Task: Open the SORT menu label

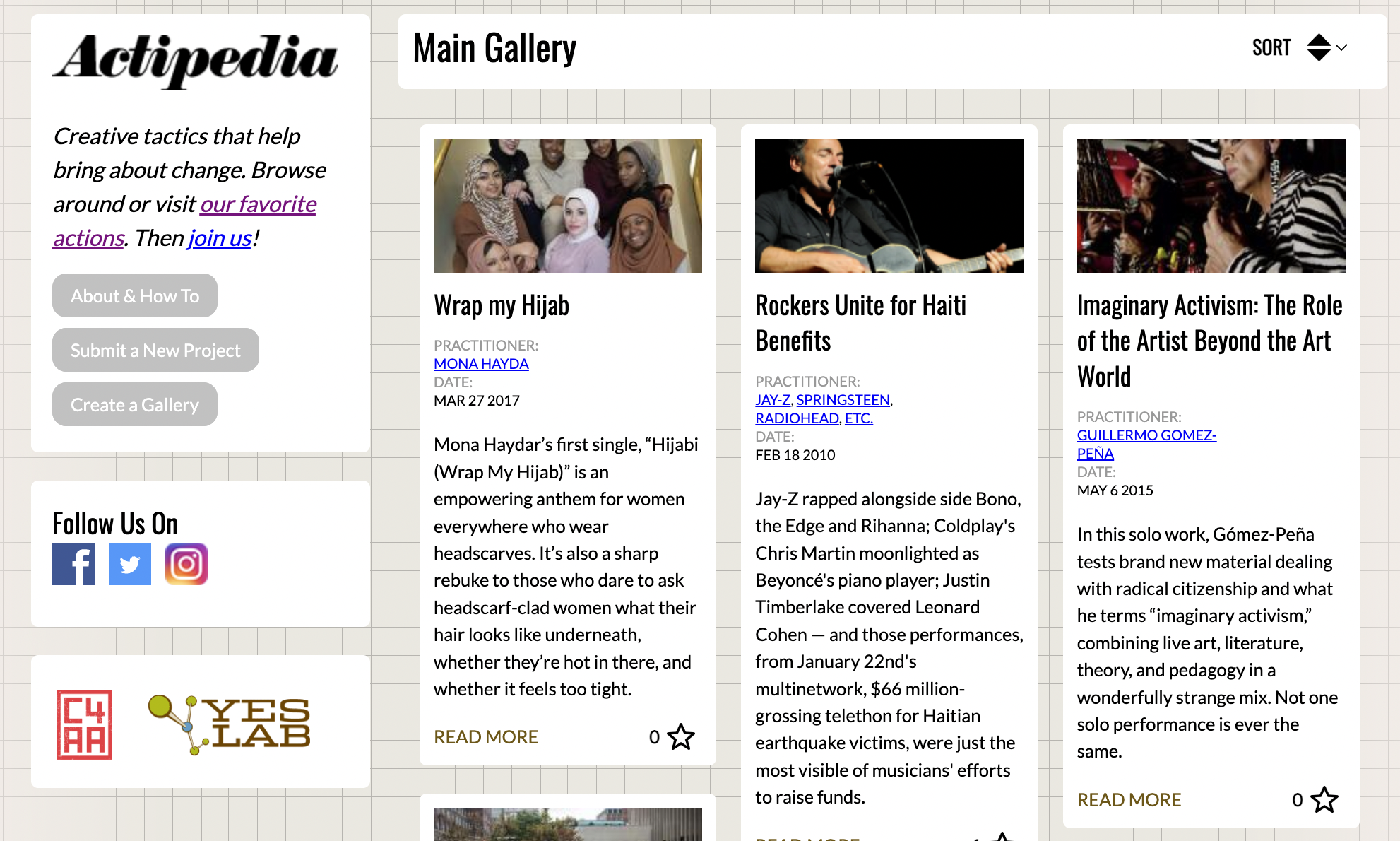Action: click(x=1271, y=47)
